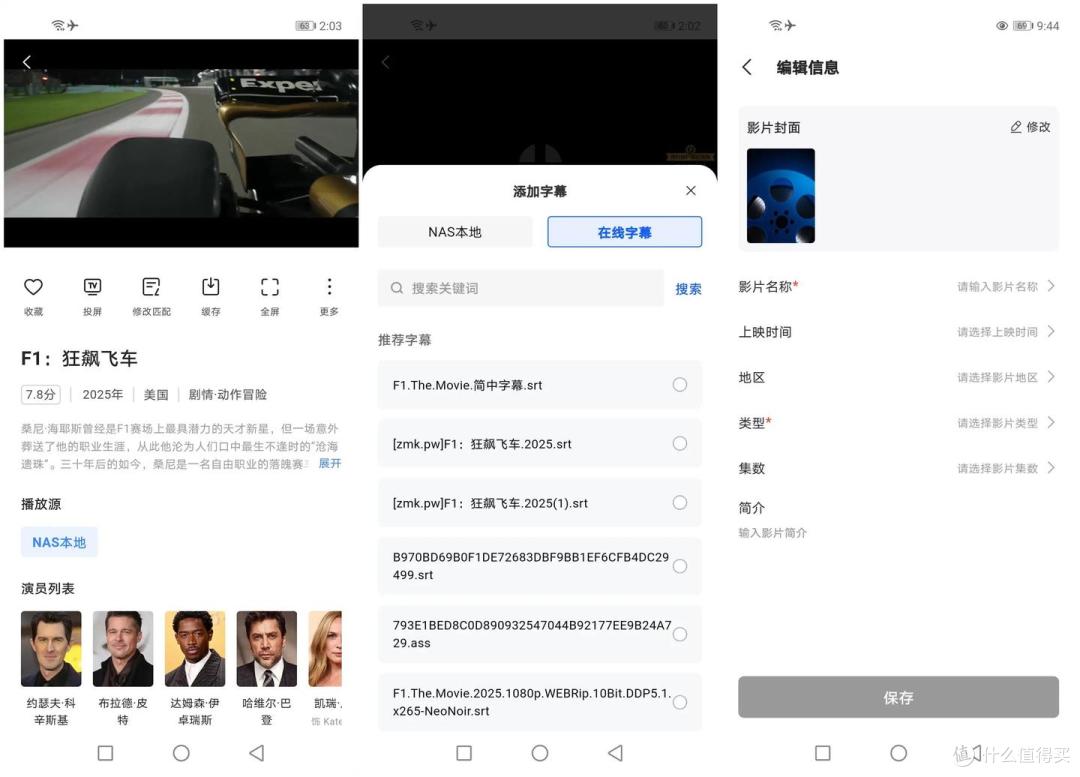
Task: Tap the 输入影片简介 text area
Action: [772, 532]
